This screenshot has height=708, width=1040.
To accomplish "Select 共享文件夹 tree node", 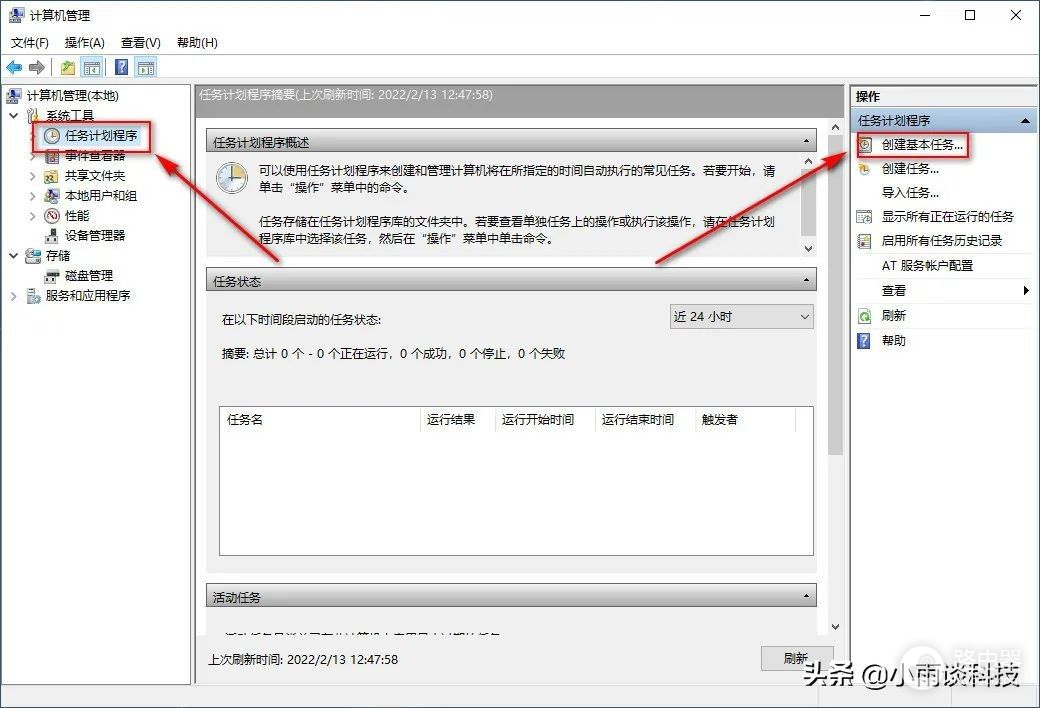I will (95, 176).
